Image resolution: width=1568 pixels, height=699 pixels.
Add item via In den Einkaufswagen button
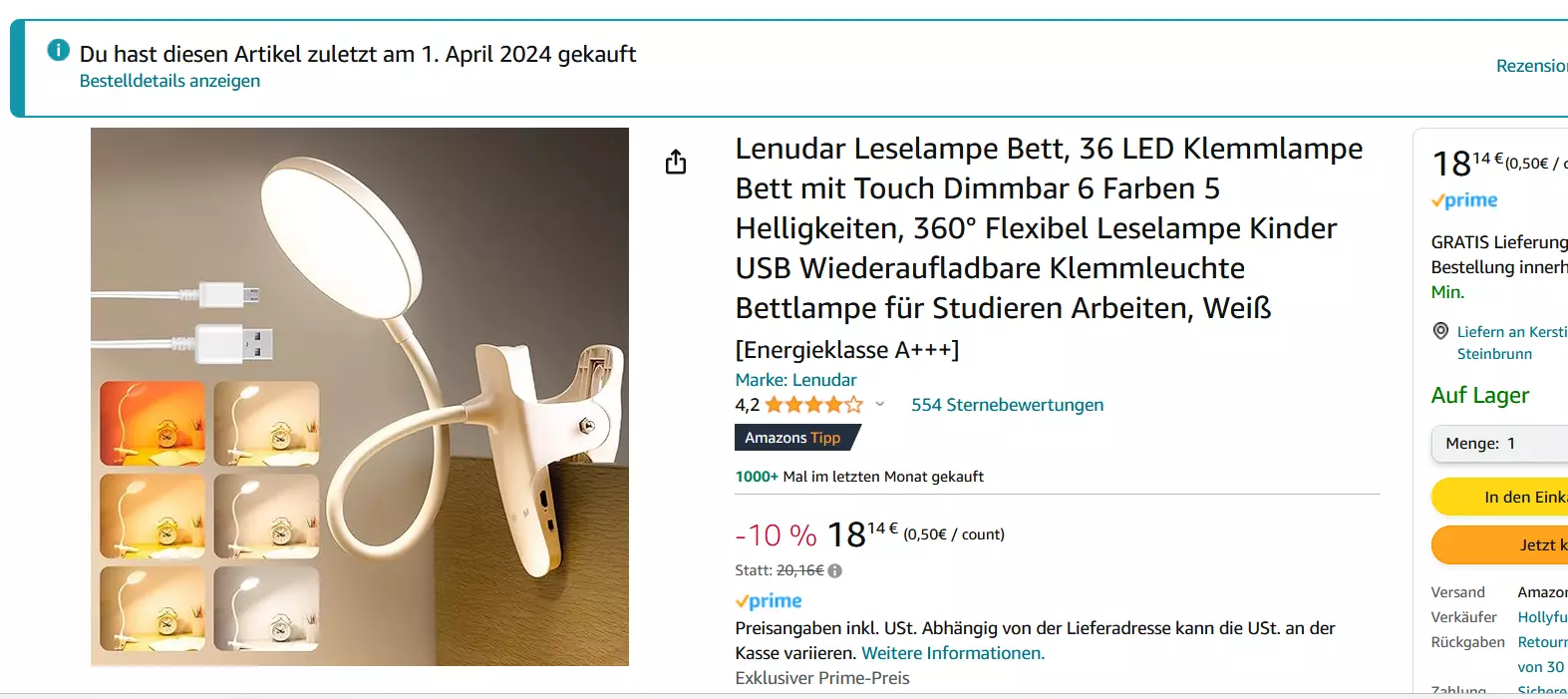1499,497
